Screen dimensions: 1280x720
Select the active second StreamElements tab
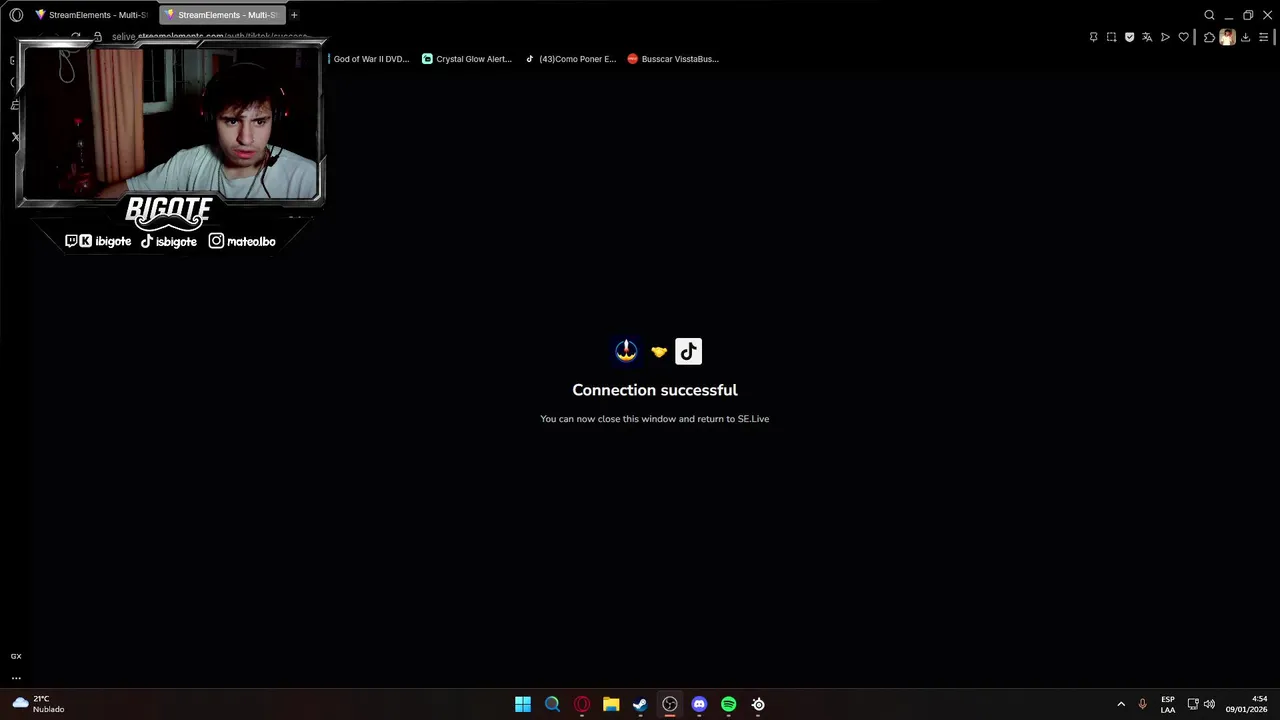point(222,15)
